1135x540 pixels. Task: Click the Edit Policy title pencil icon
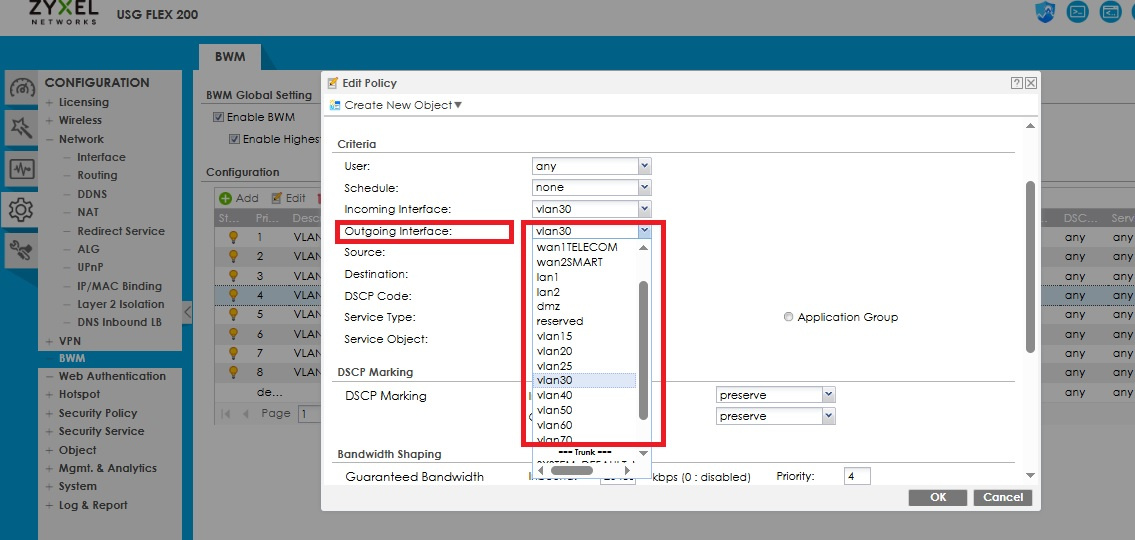pyautogui.click(x=333, y=83)
